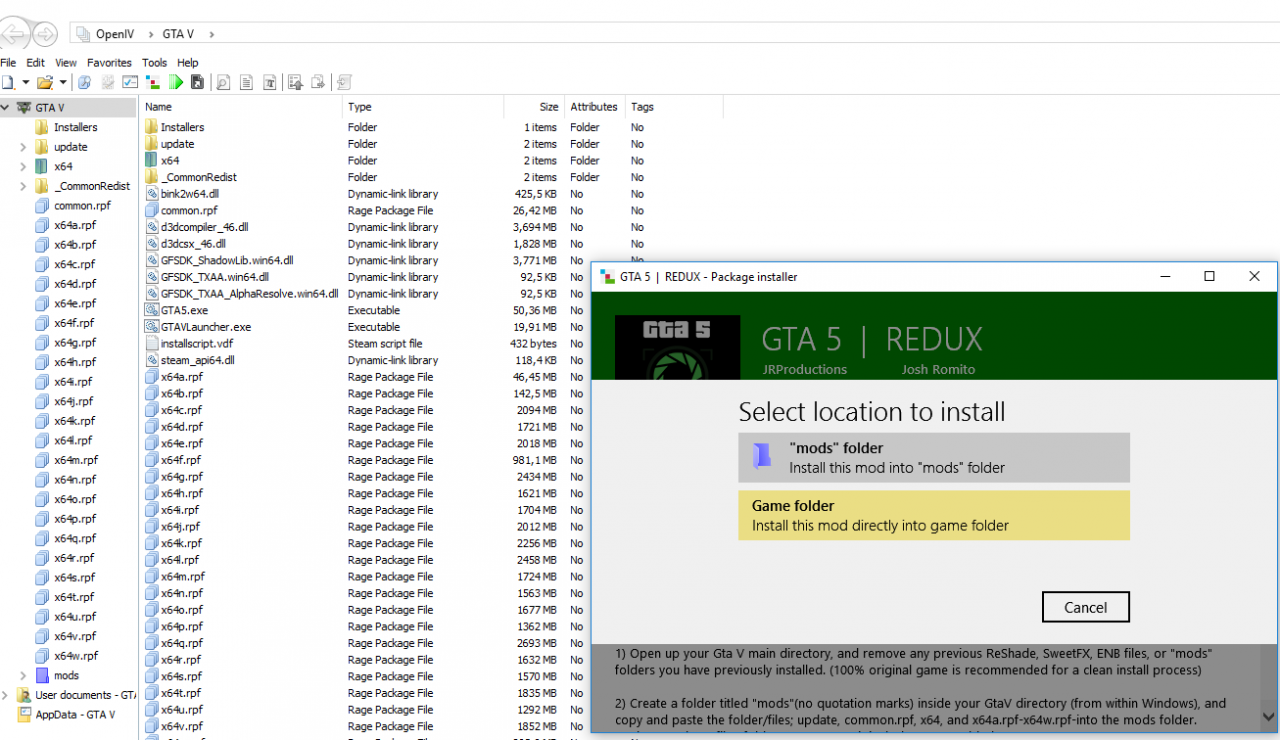Select Installers folder in the tree
Viewport: 1280px width, 740px height.
pyautogui.click(x=75, y=127)
